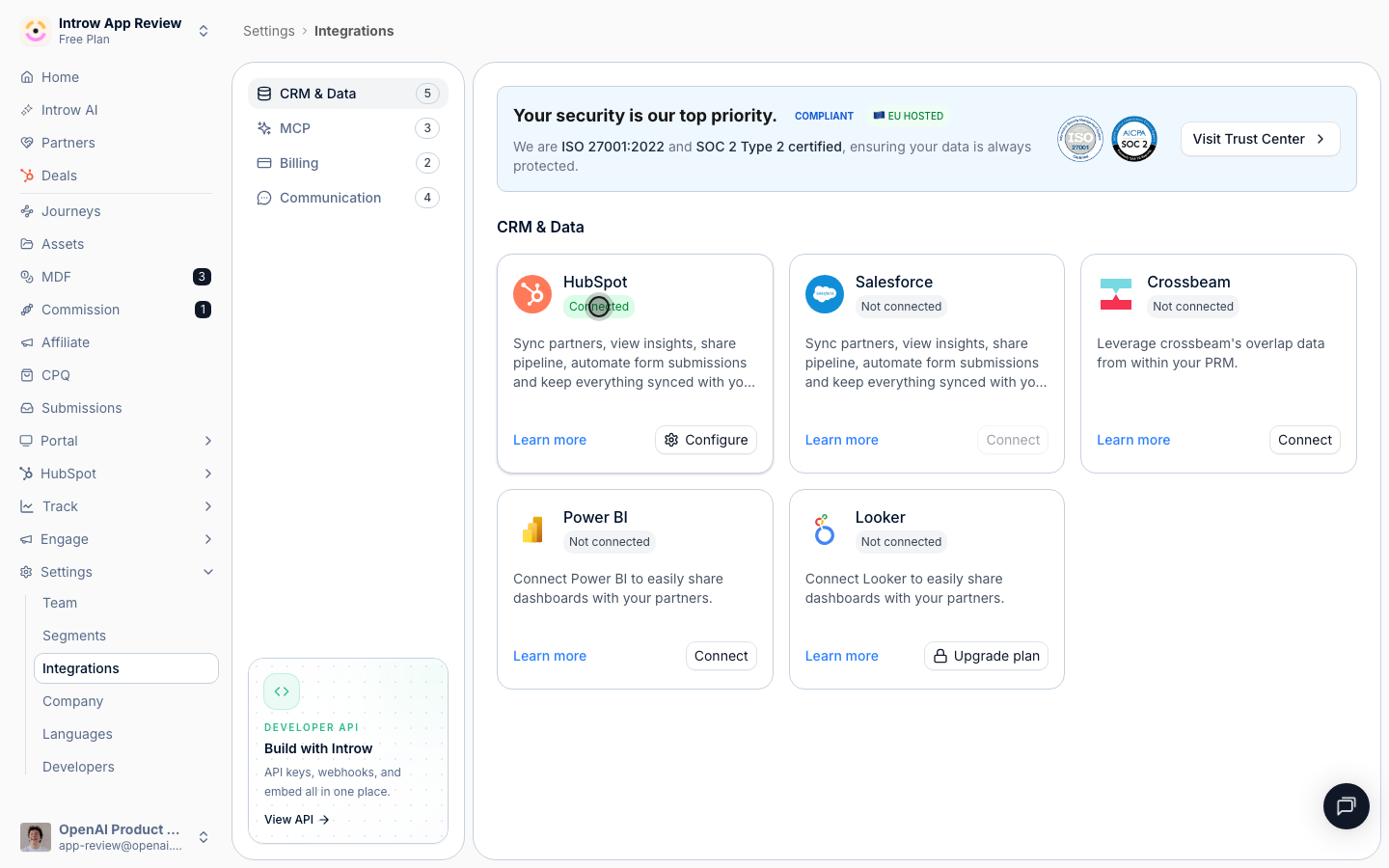Screen dimensions: 1389x868
Task: Click the Commission icon
Action: click(27, 310)
